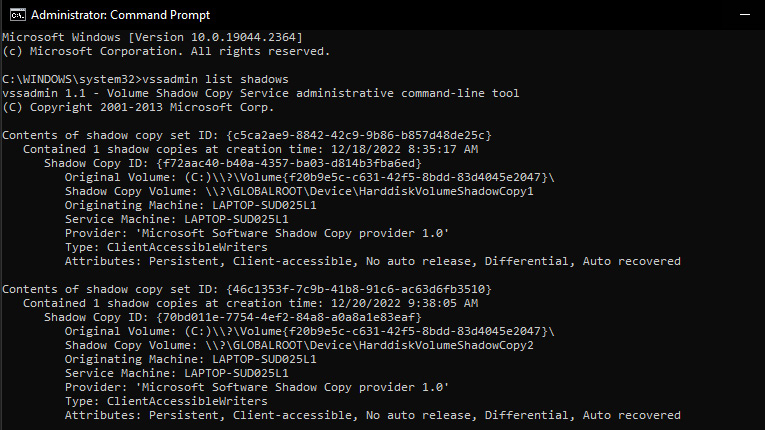Click Shadow Copy ID starting with 70bd011e
This screenshot has width=765, height=430.
coord(289,317)
